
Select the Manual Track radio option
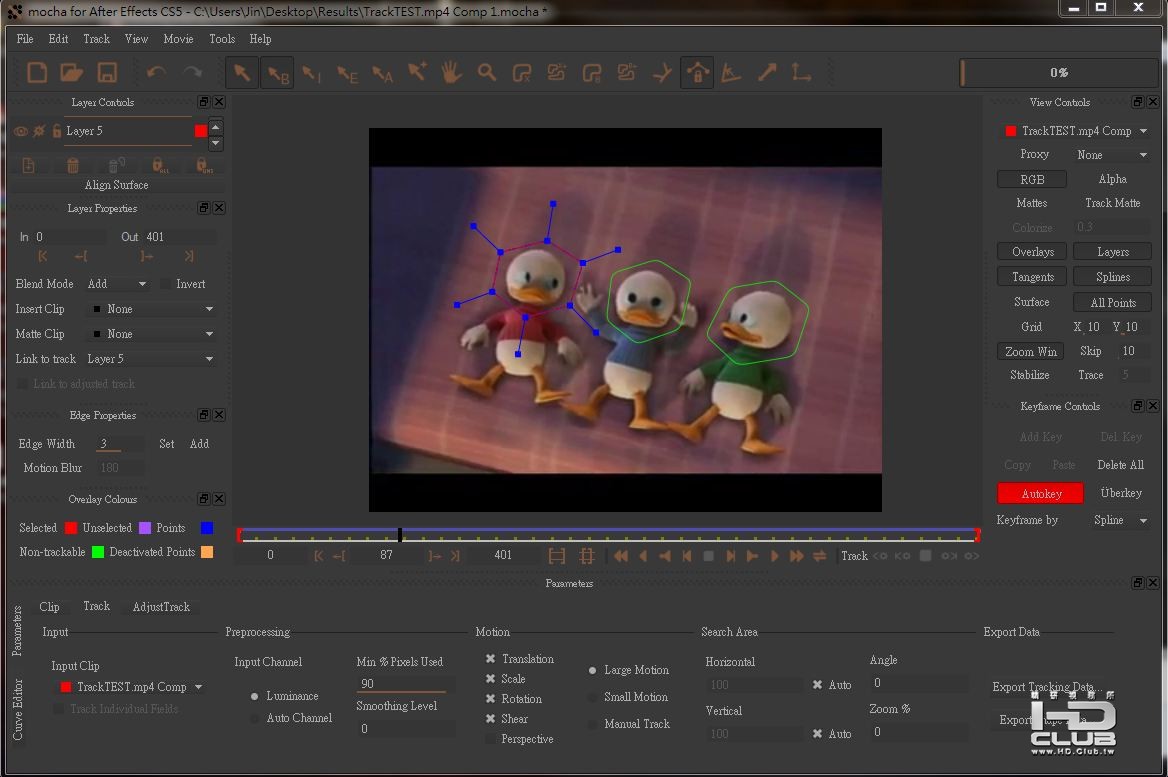[592, 724]
